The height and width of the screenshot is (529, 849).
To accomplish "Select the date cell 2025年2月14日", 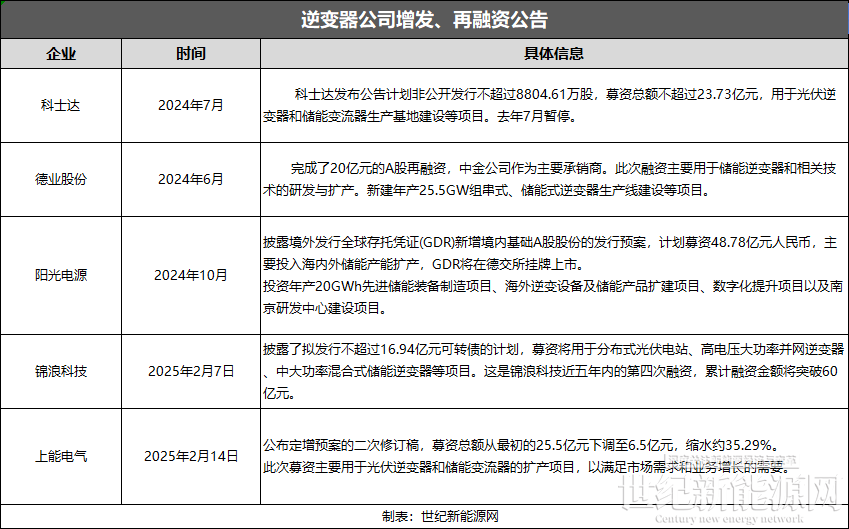I will (191, 456).
